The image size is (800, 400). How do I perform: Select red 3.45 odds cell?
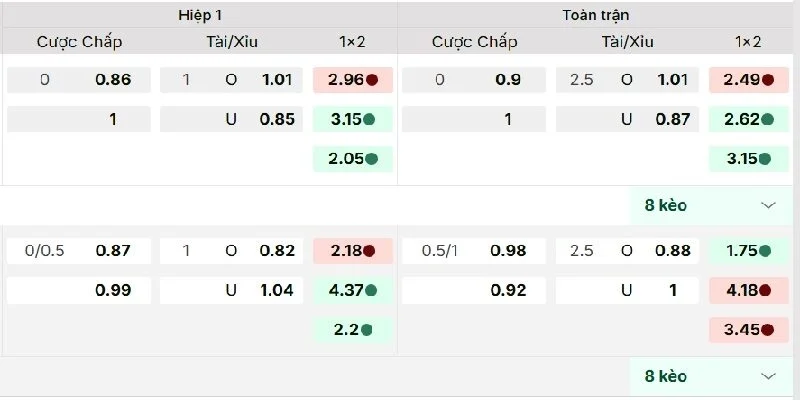point(746,329)
